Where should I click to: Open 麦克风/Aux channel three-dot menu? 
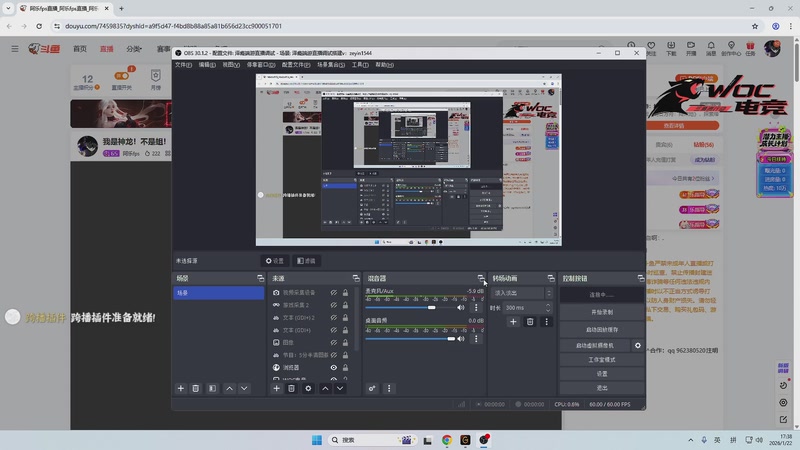[476, 308]
